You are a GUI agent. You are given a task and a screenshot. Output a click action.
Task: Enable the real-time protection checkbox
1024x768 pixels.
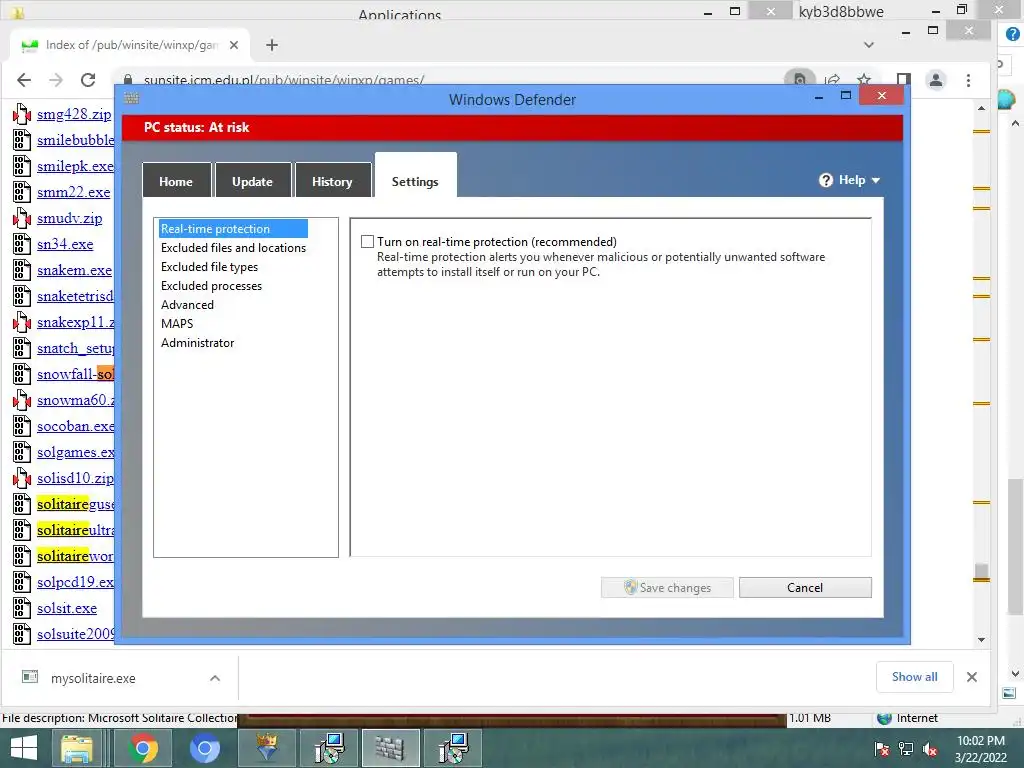tap(368, 242)
